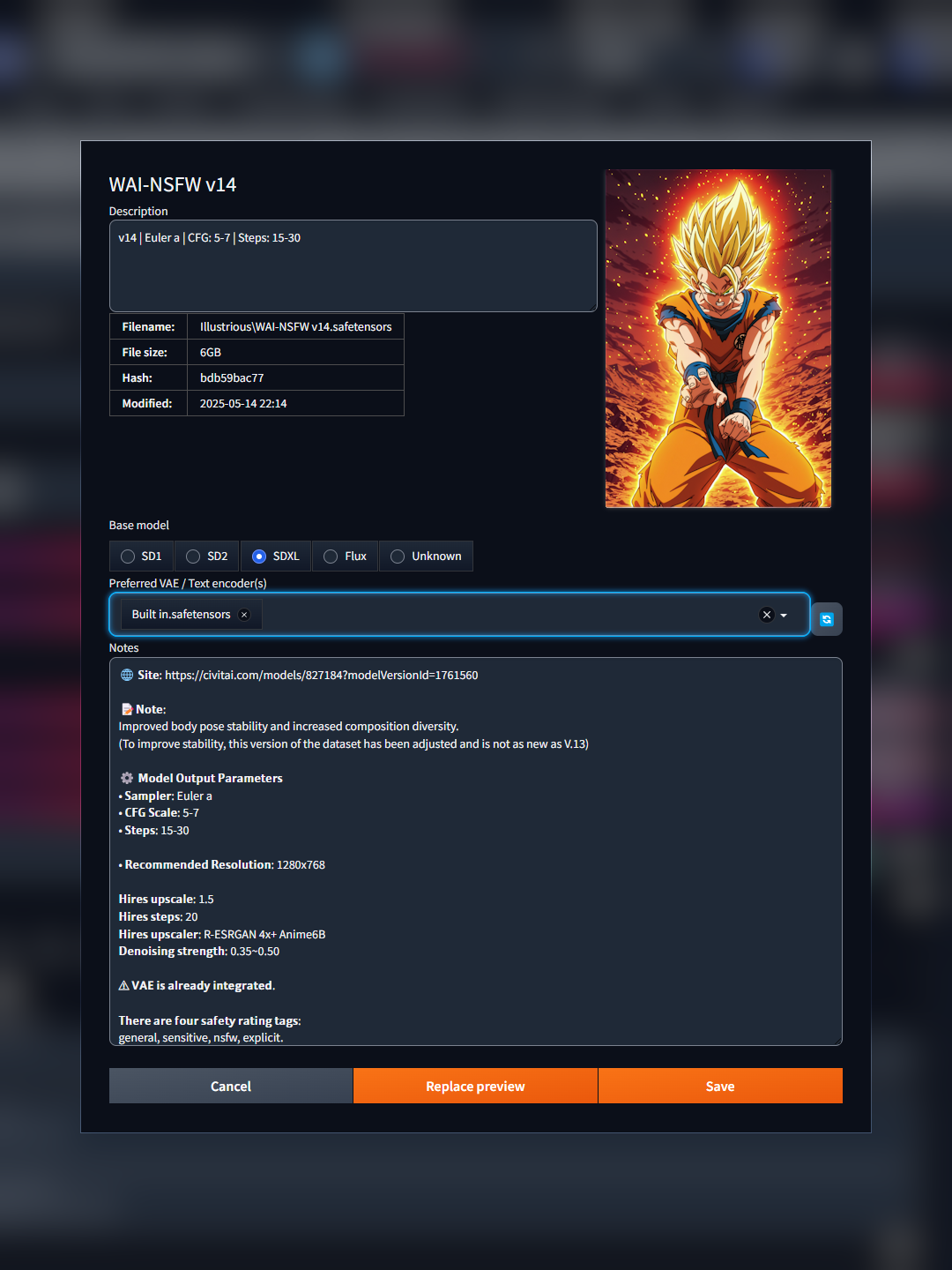Select the Unknown base model
This screenshot has width=952, height=1270.
[426, 557]
